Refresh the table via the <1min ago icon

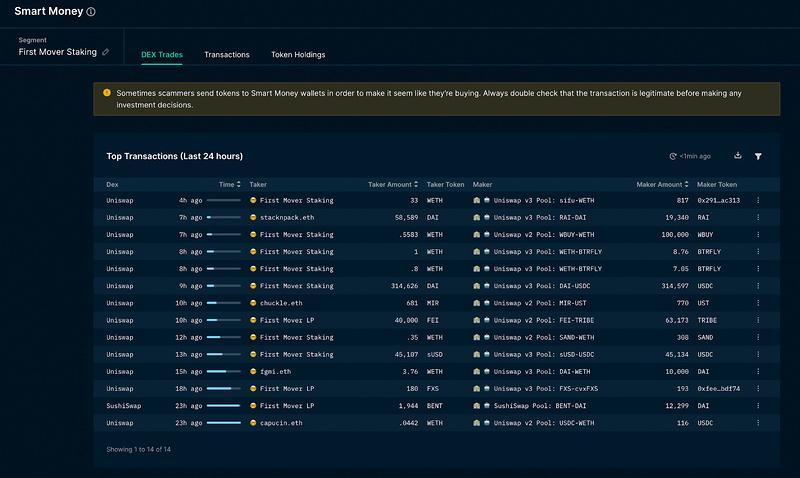[672, 157]
